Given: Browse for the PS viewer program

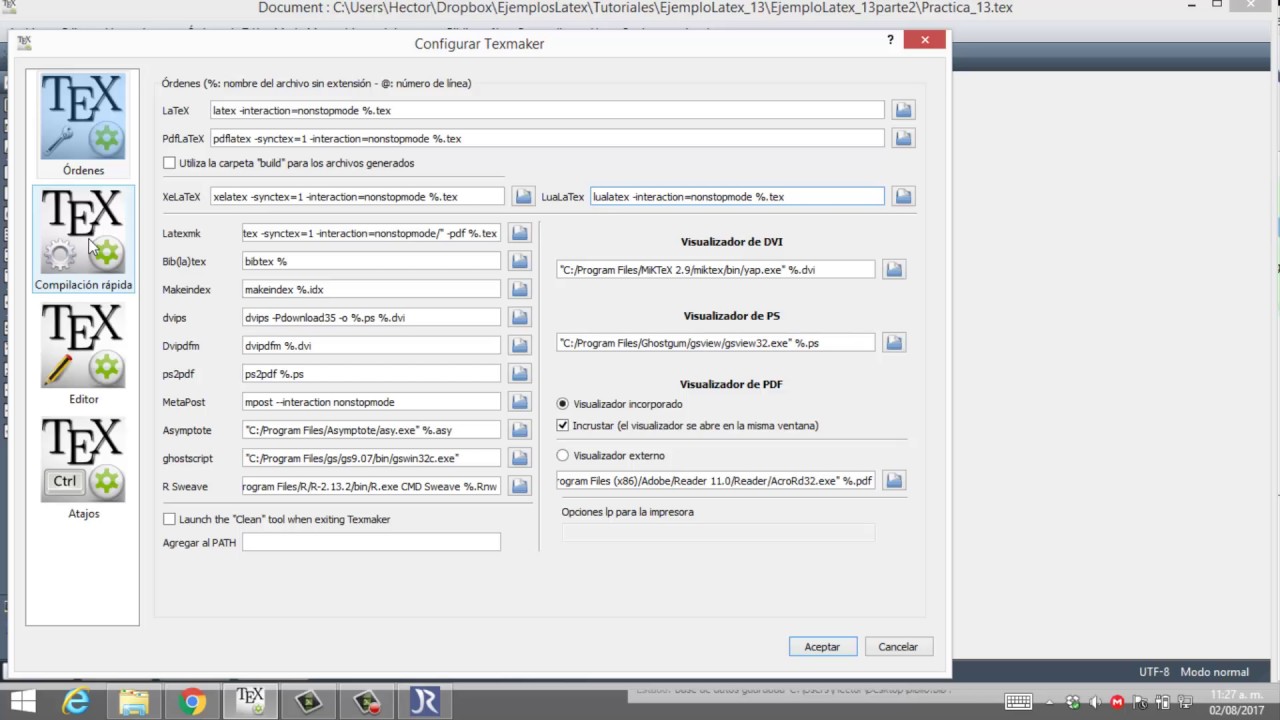Looking at the screenshot, I should (894, 342).
